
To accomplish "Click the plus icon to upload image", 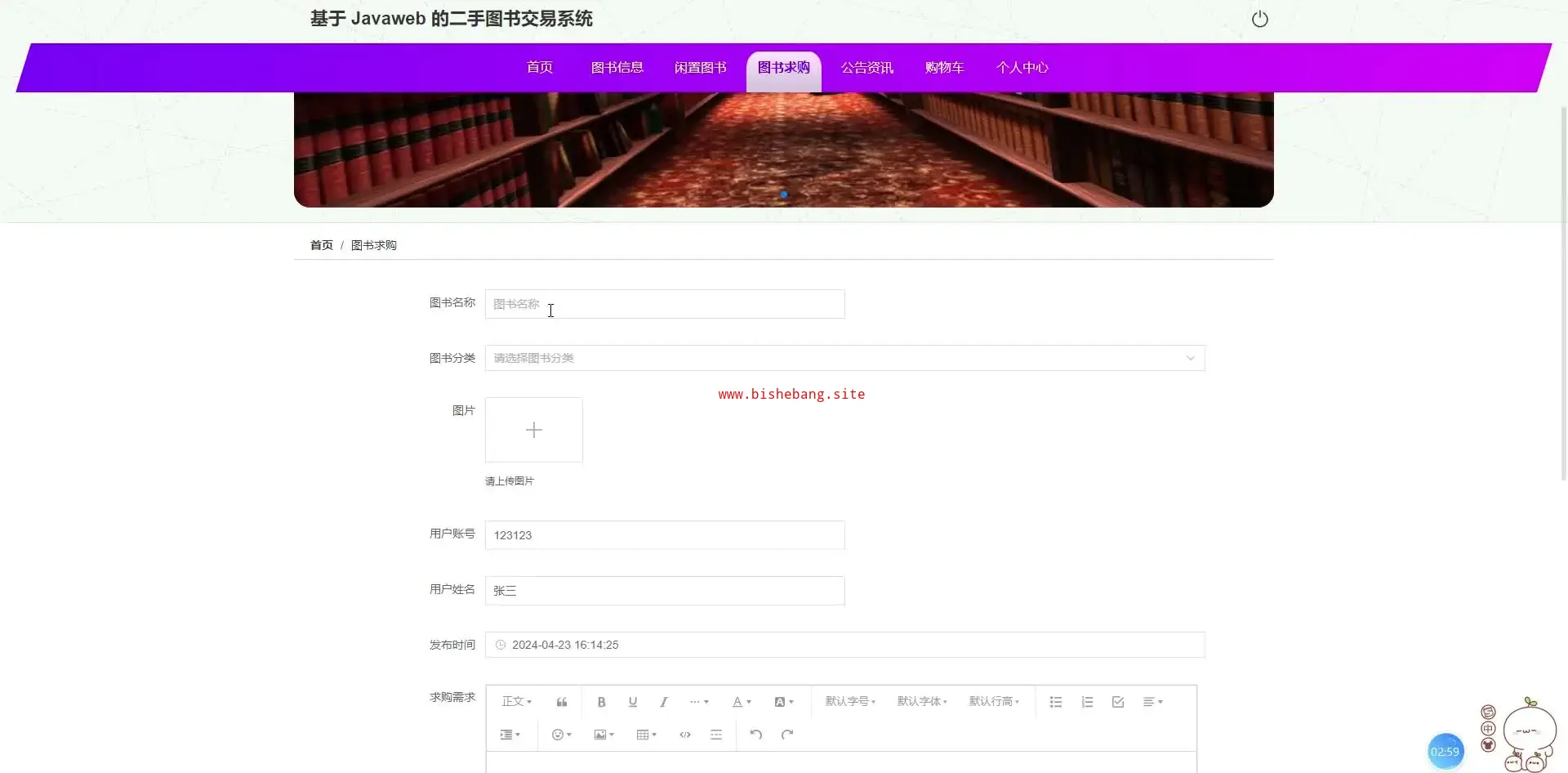I will (x=534, y=430).
